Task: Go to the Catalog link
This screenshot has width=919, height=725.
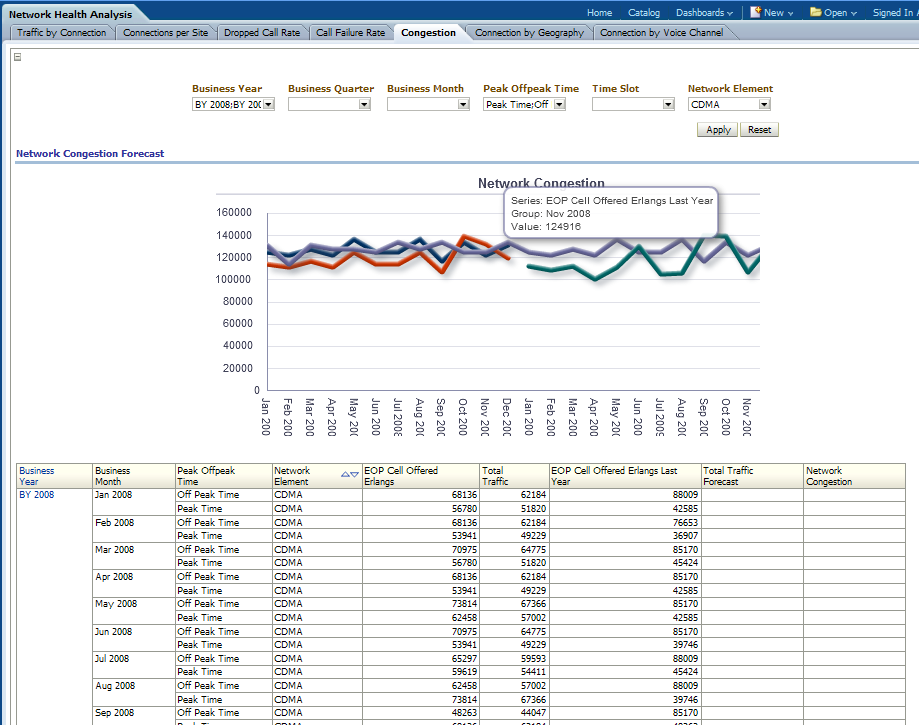Action: coord(644,13)
